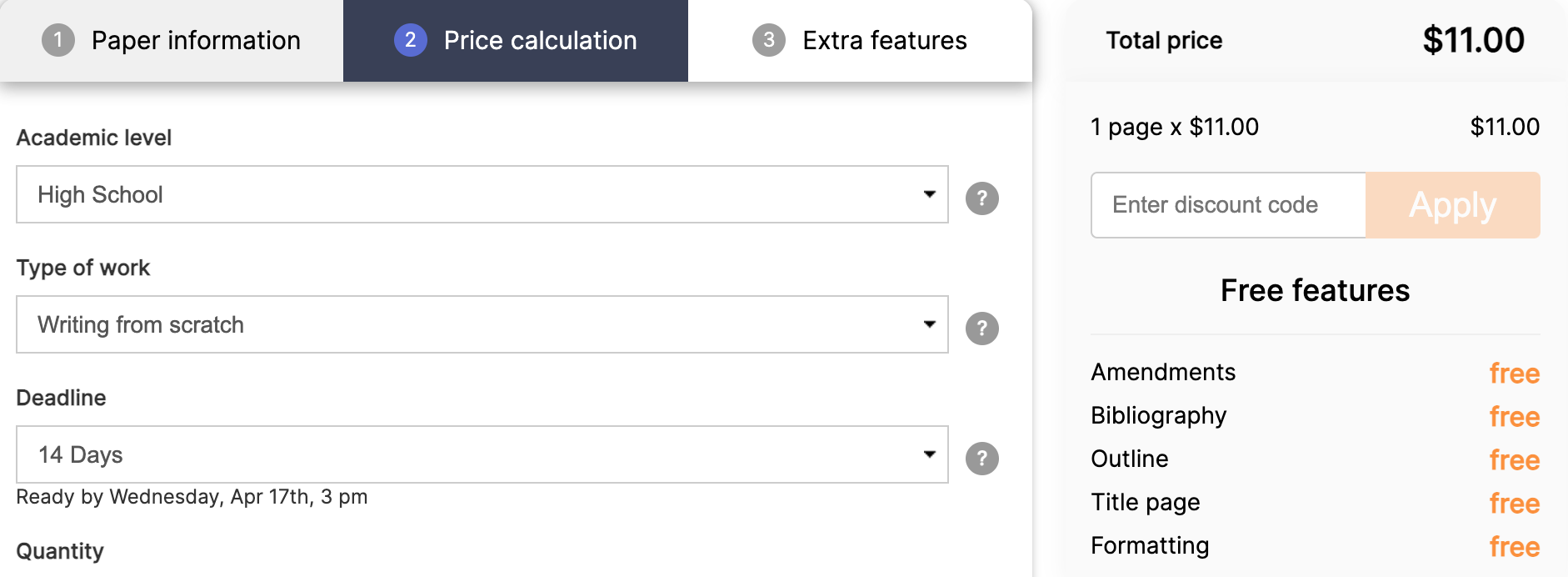Image resolution: width=1568 pixels, height=577 pixels.
Task: Click arrow on Academic level dropdown
Action: [x=930, y=194]
